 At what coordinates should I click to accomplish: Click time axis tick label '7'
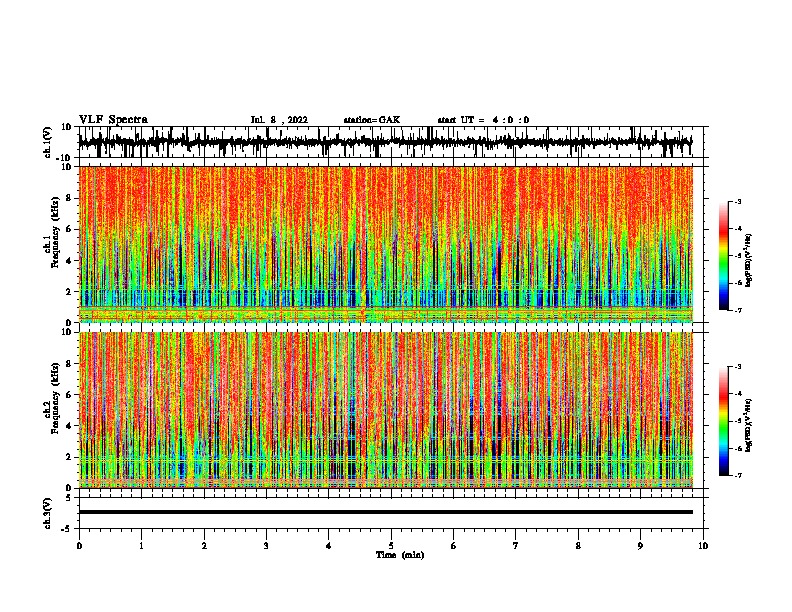[x=516, y=546]
